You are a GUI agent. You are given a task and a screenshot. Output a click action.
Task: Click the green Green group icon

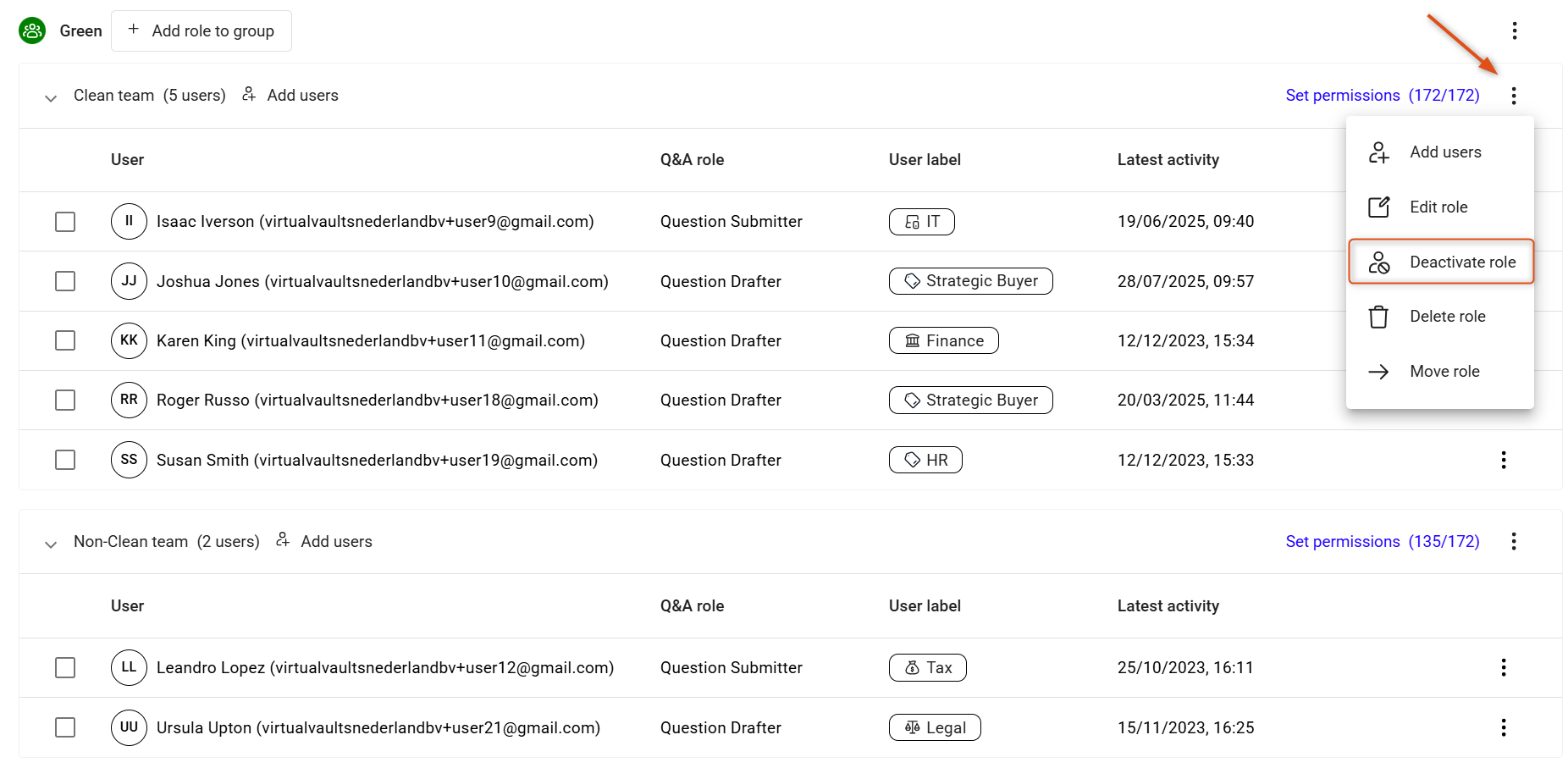32,30
